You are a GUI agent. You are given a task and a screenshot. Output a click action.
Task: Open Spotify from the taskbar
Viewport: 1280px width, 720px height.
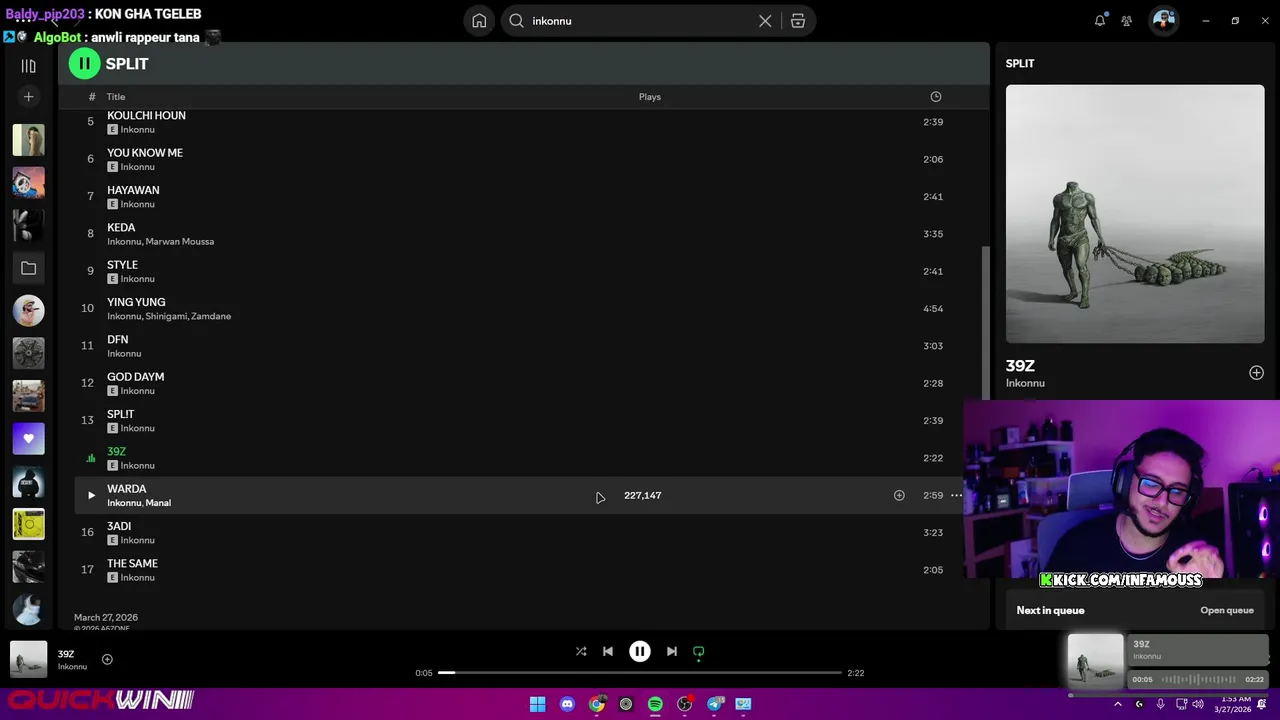[655, 704]
